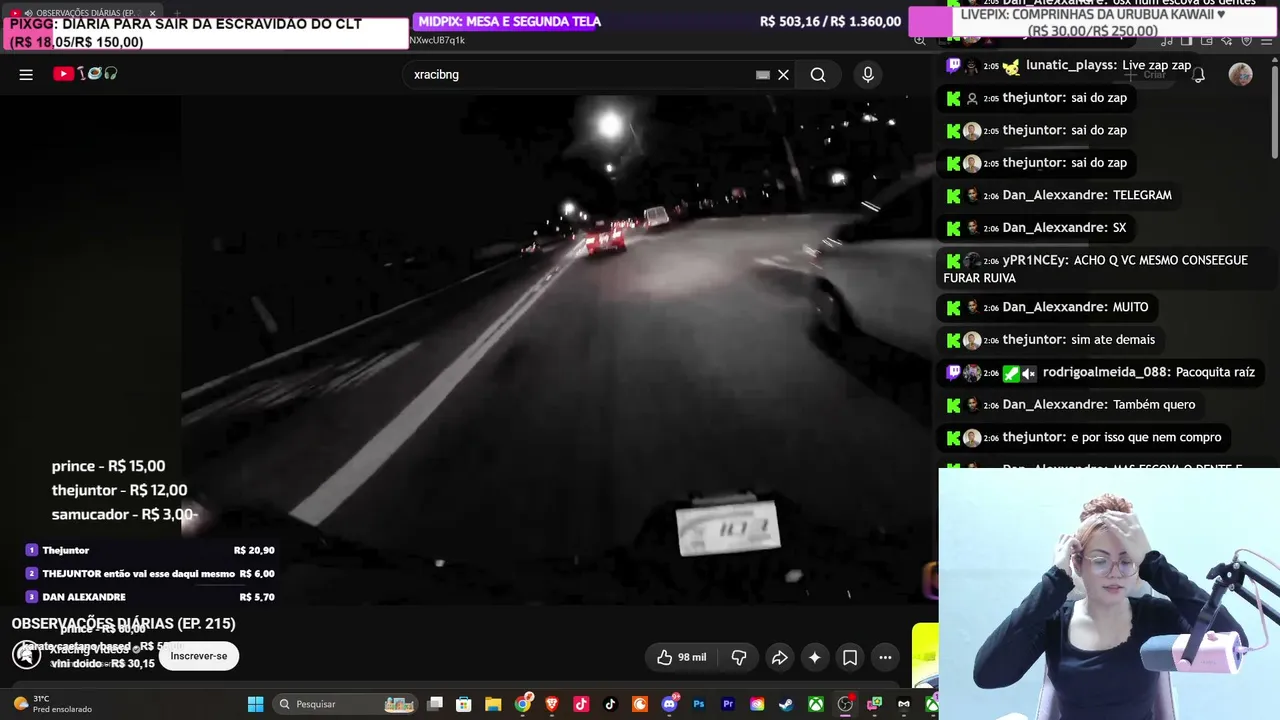Switch to Google Chrome on the taskbar
Screen dimensions: 1280x720
(523, 704)
